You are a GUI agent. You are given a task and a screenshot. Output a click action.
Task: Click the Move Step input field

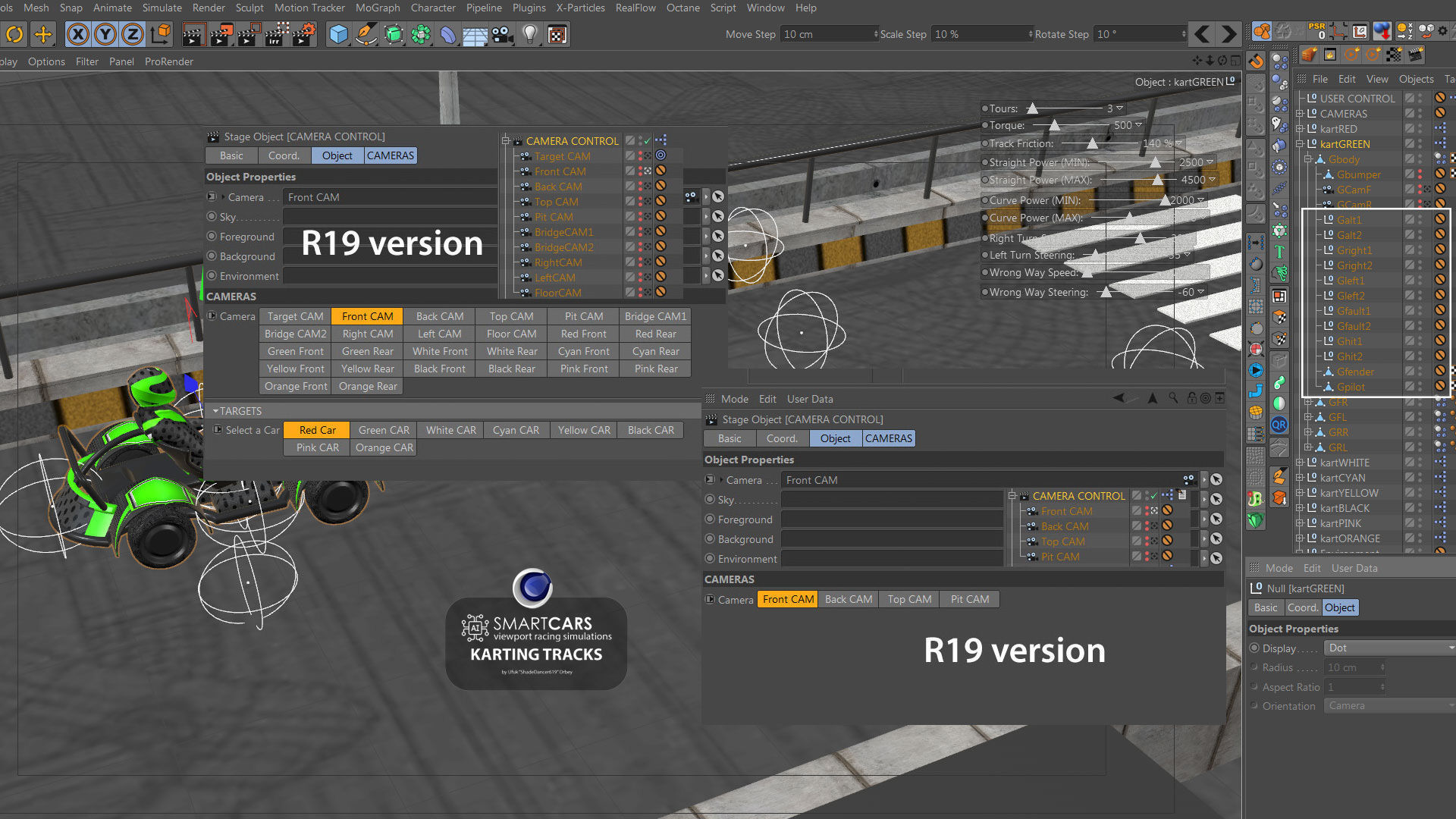point(827,34)
